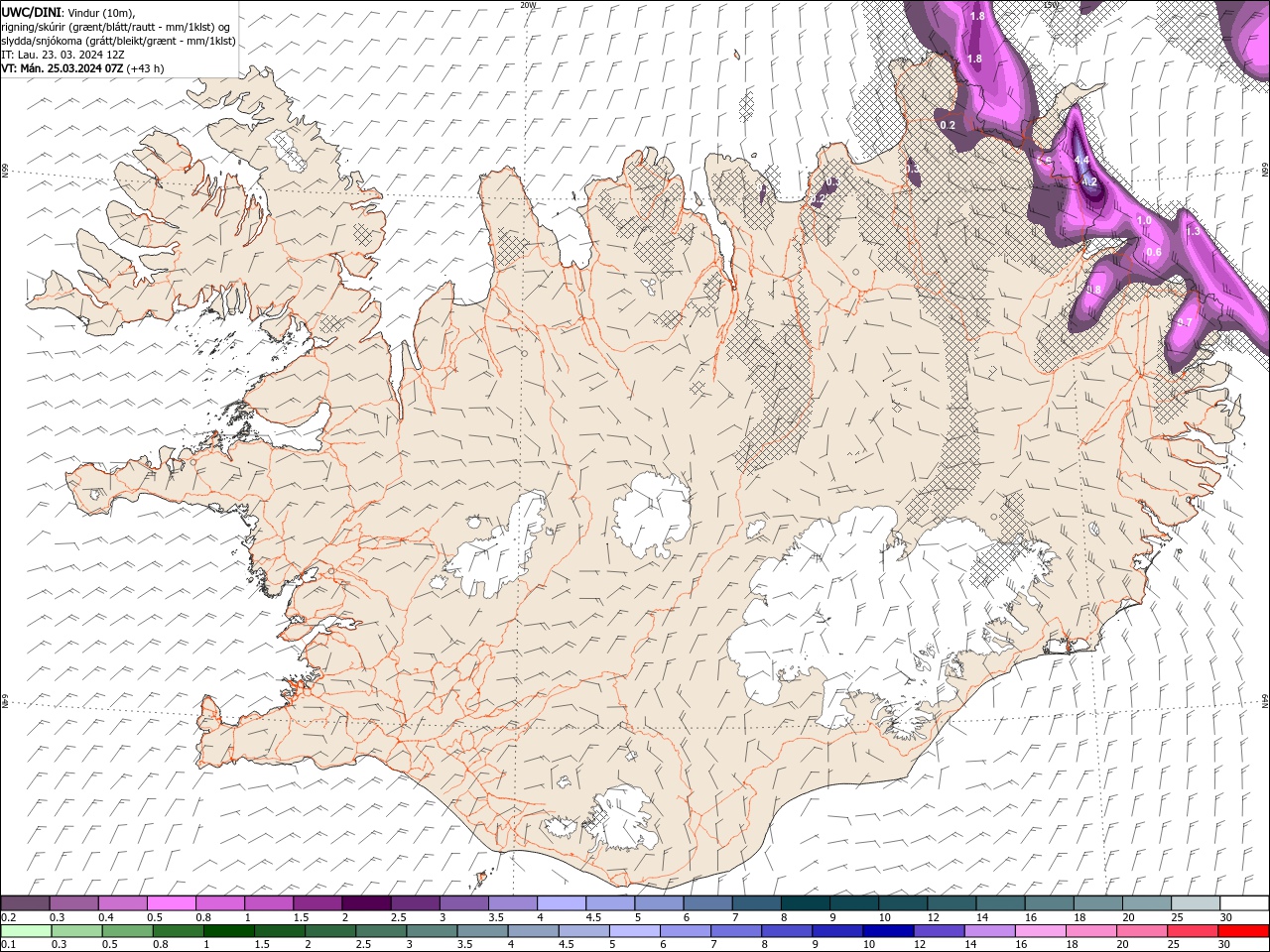The image size is (1270, 952).
Task: Click the '20W' longitude label at the top
Action: pyautogui.click(x=528, y=5)
